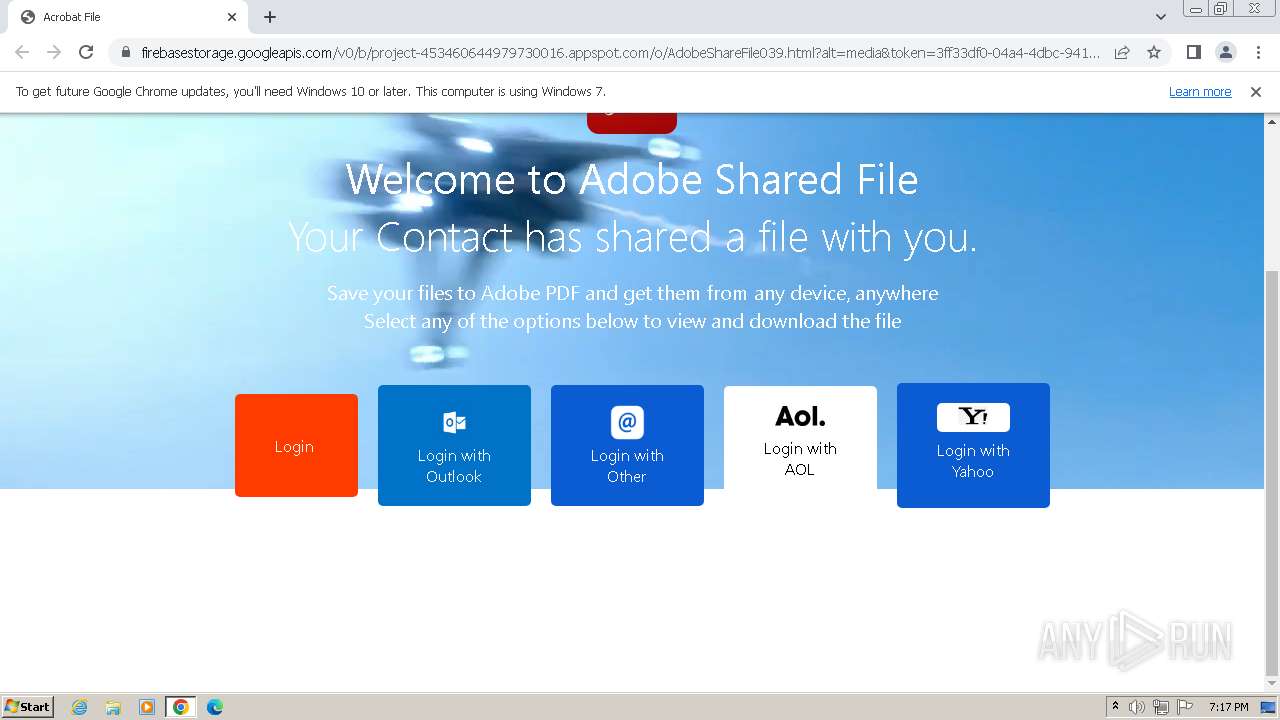
Task: Close the Acrobat File tab
Action: [232, 17]
